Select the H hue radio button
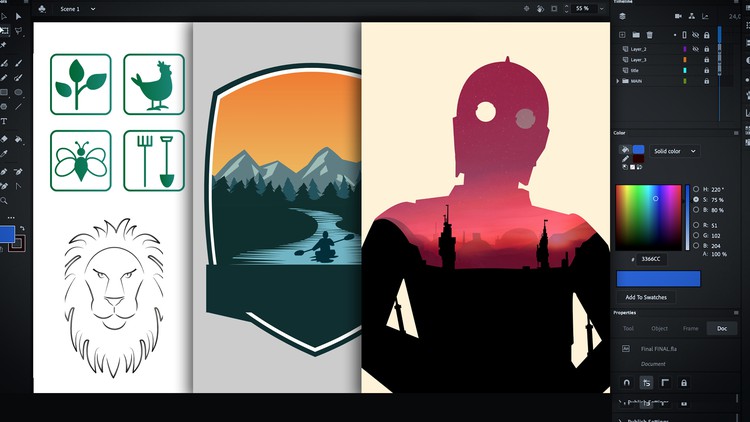750x422 pixels. pos(696,189)
